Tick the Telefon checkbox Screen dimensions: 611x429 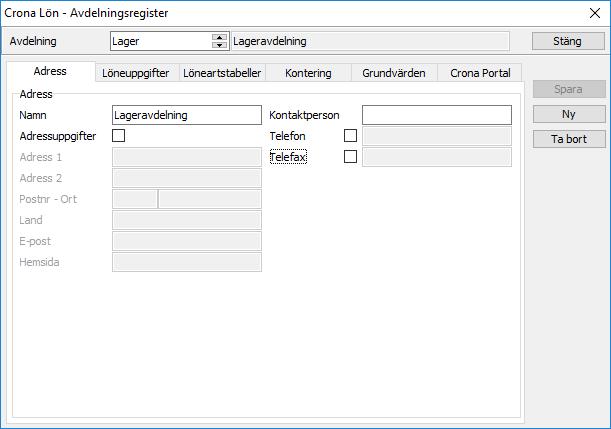(350, 136)
